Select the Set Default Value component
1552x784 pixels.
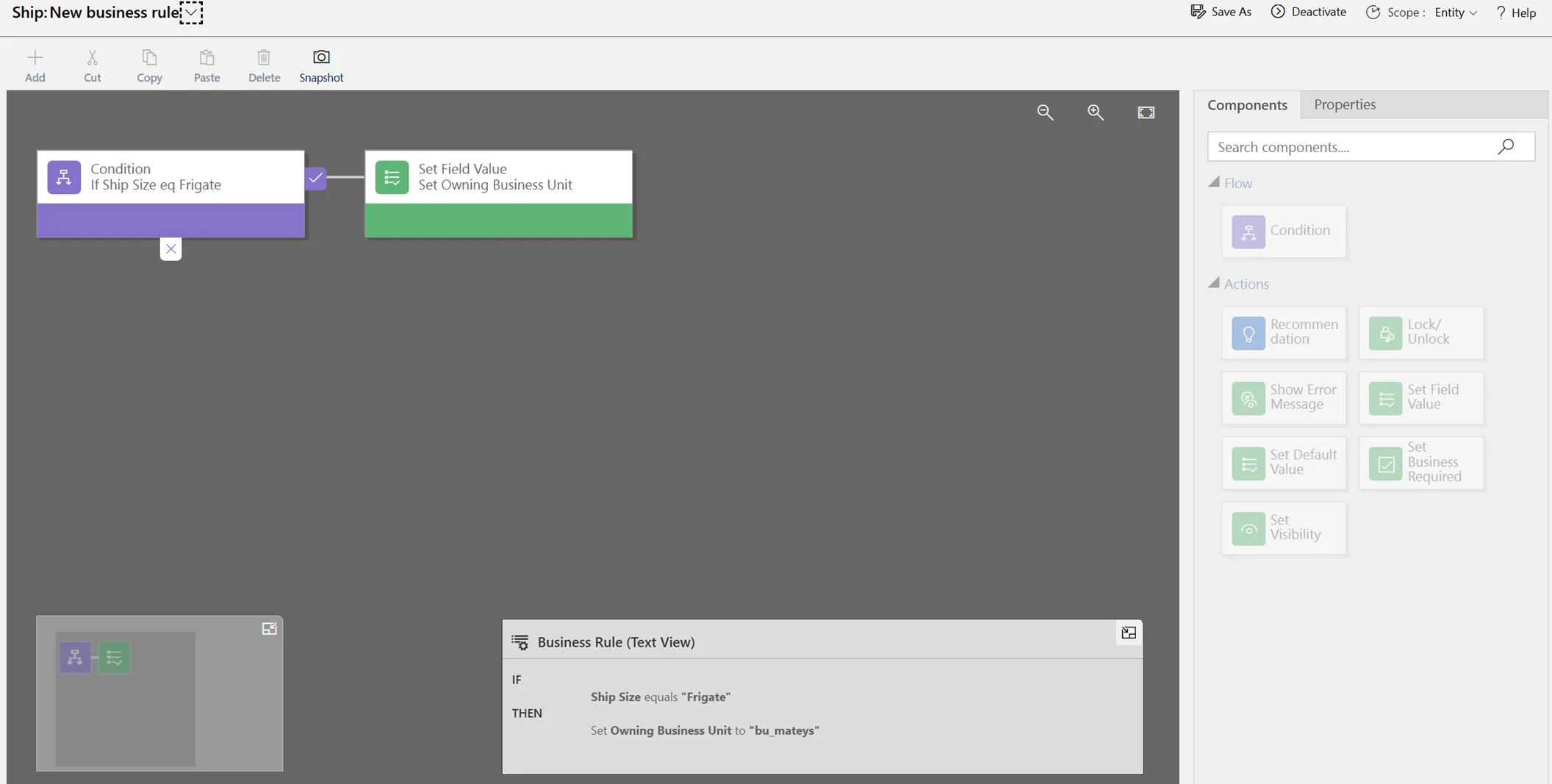tap(1284, 463)
